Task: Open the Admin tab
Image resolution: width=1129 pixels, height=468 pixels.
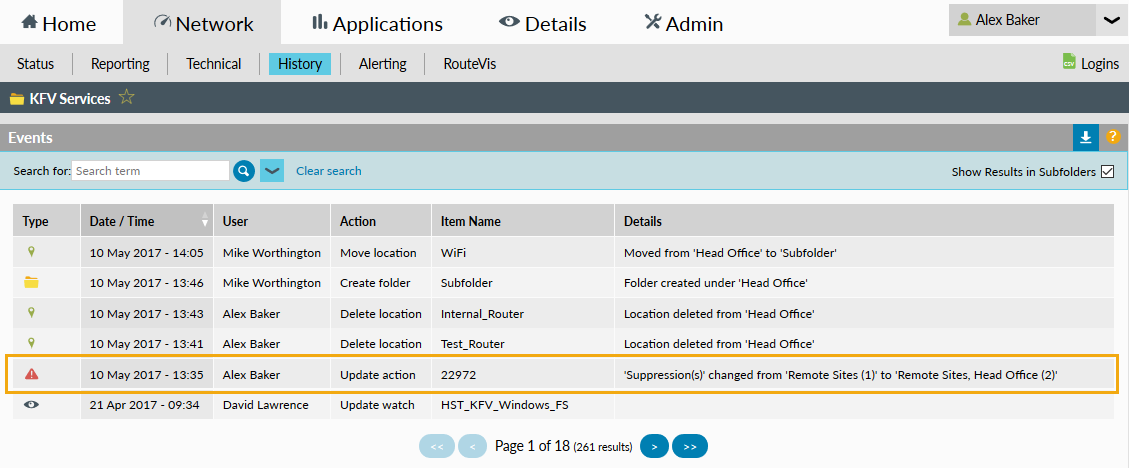Action: [683, 23]
